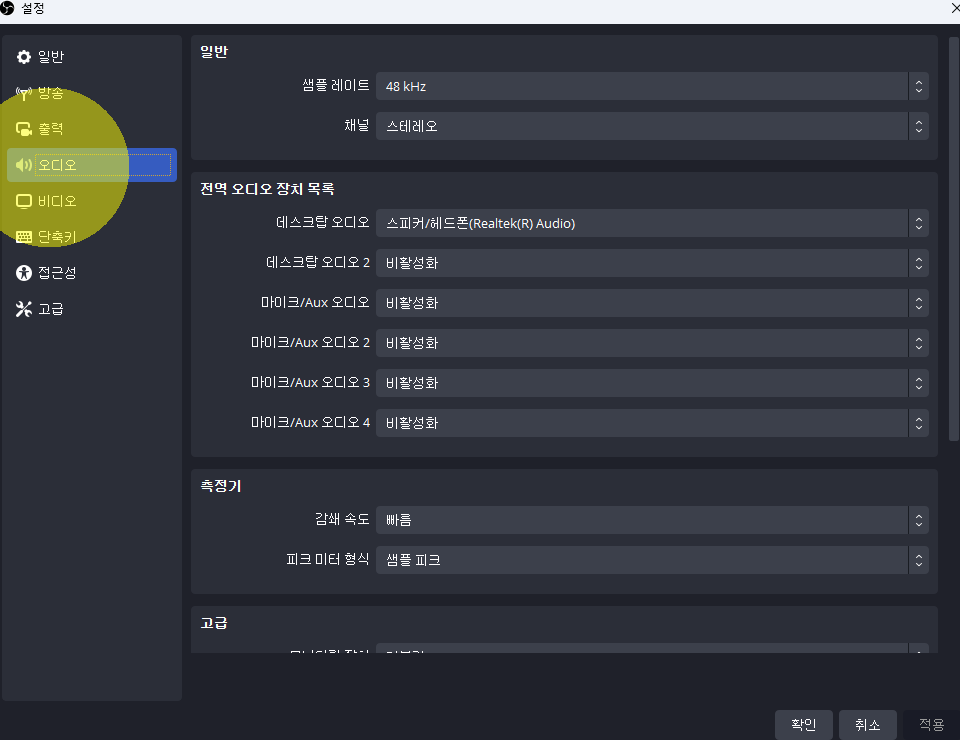Click the 취소 button
This screenshot has width=960, height=740.
click(868, 725)
